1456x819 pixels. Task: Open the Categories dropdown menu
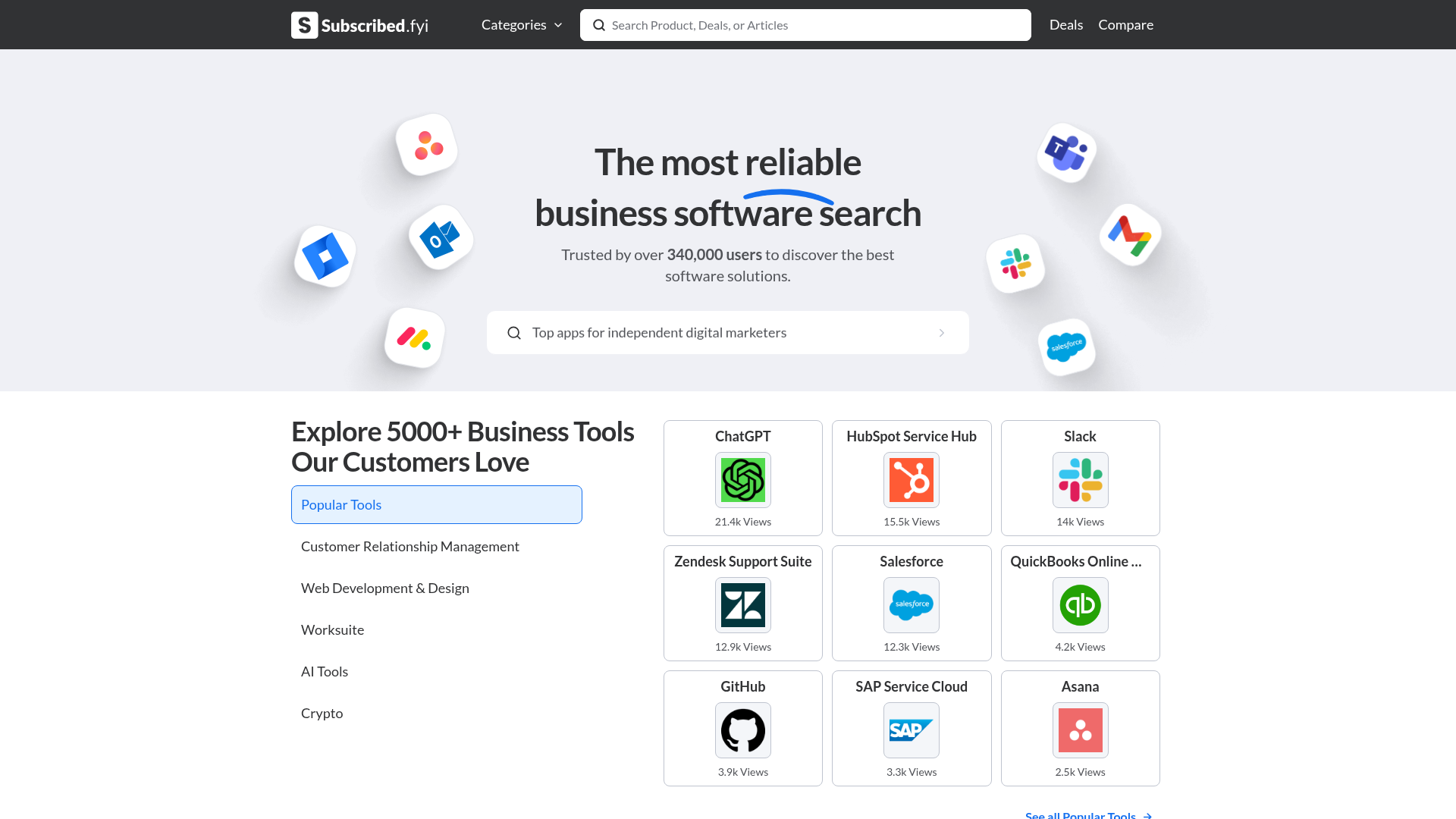[522, 25]
